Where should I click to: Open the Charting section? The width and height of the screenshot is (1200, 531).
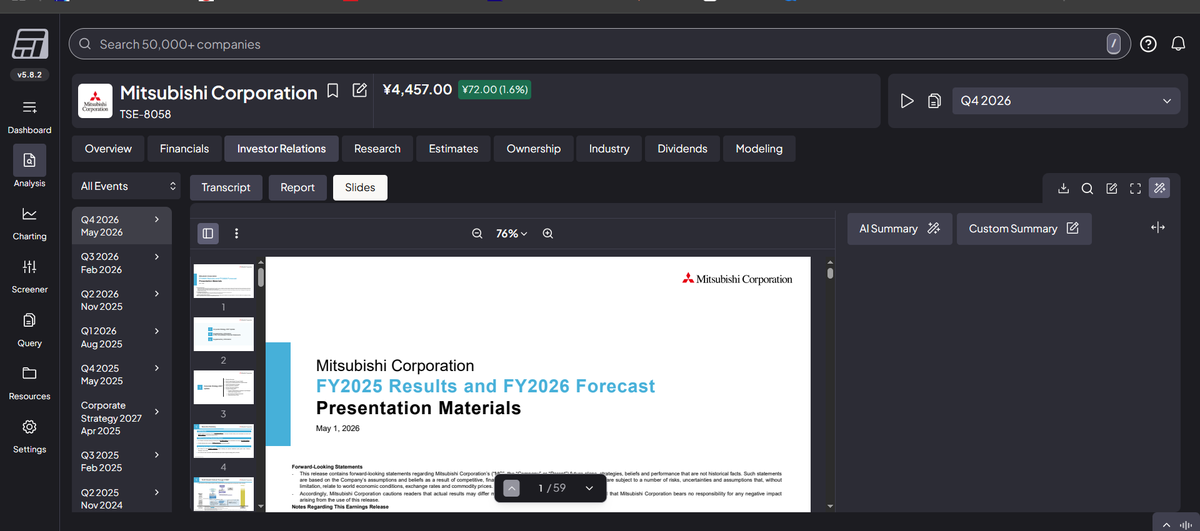click(29, 213)
